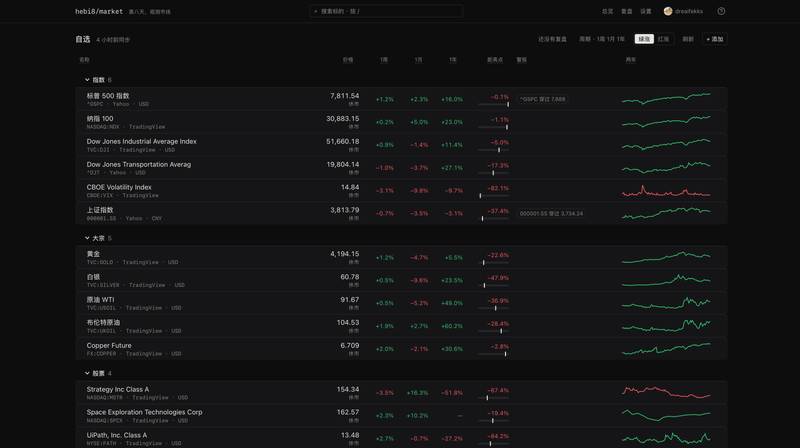Click the price 7,811.54
800x448 pixels.
click(344, 95)
